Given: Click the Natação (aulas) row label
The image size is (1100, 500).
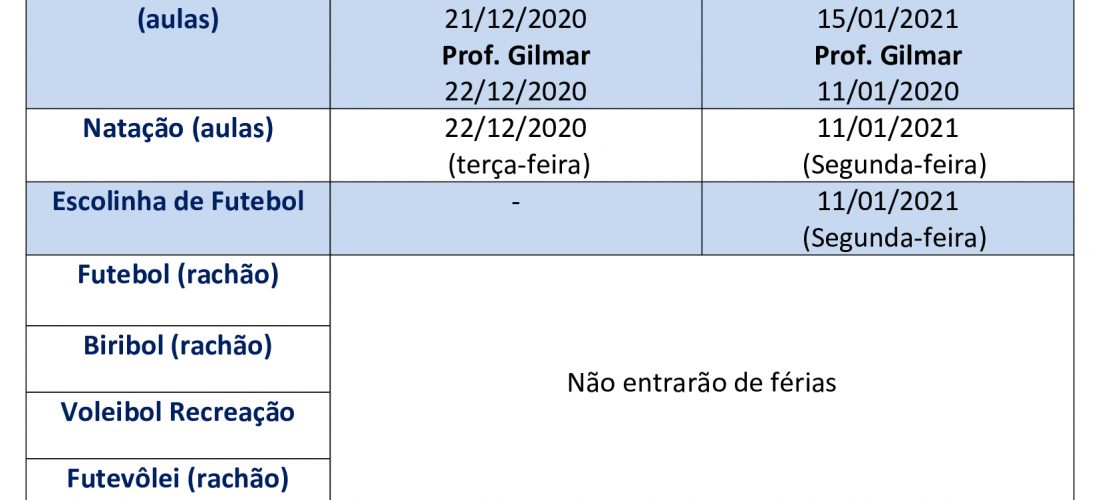Looking at the screenshot, I should coord(178,129).
